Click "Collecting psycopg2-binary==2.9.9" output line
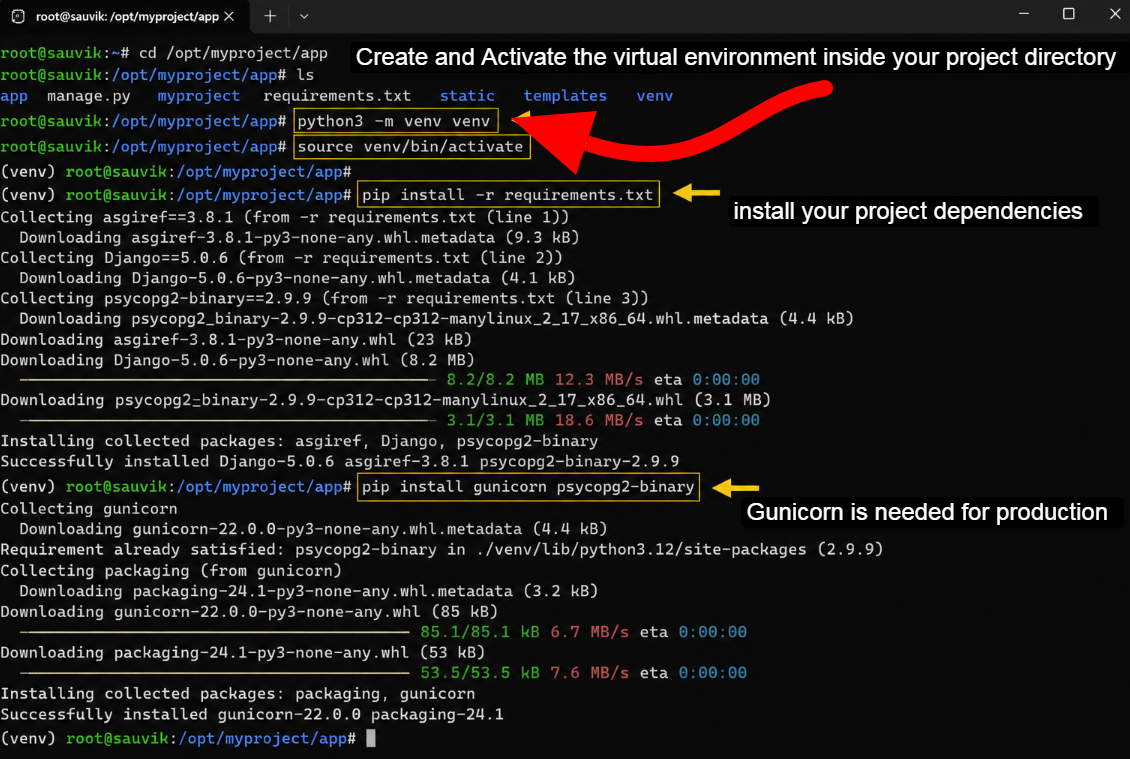The height and width of the screenshot is (759, 1130). pyautogui.click(x=324, y=298)
